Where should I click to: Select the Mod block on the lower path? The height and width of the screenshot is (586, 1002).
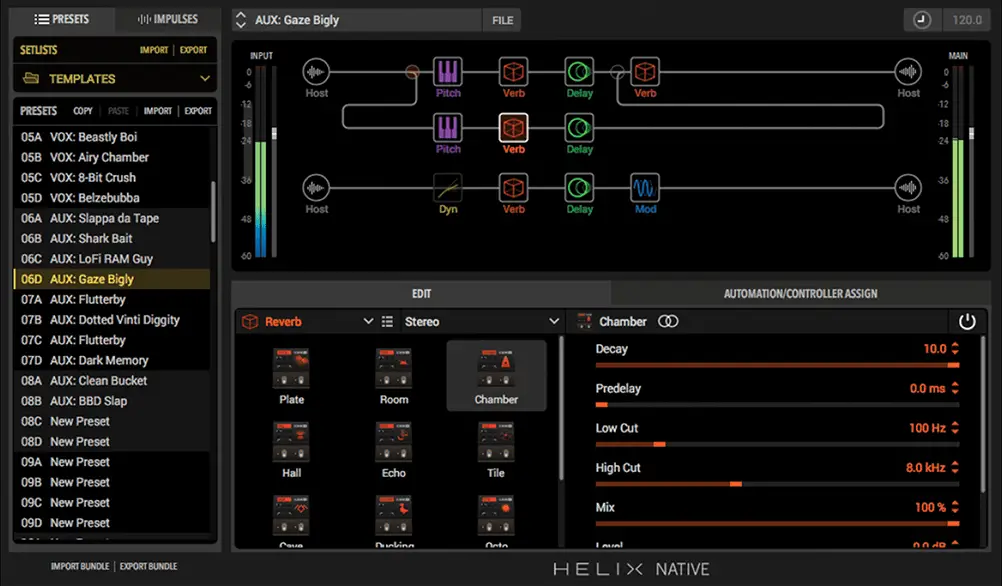coord(645,187)
